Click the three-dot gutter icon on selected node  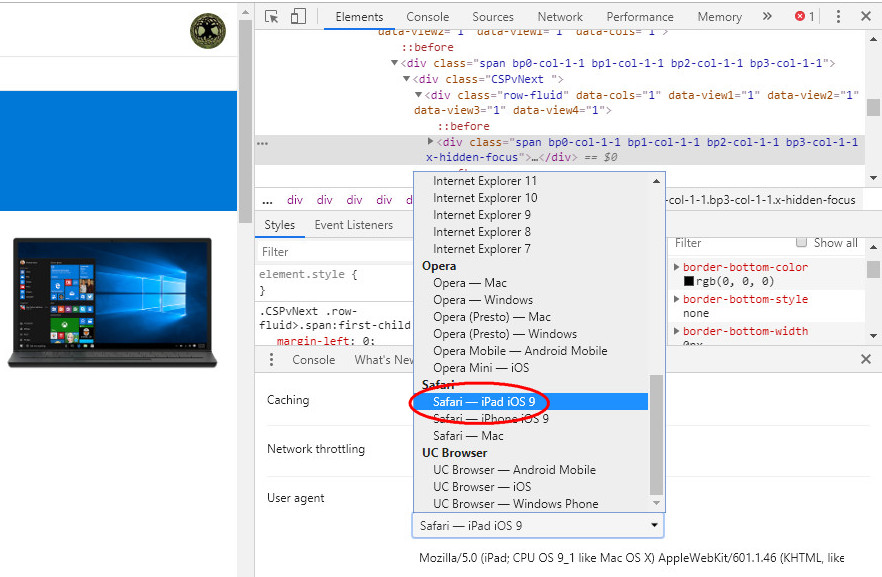point(262,143)
